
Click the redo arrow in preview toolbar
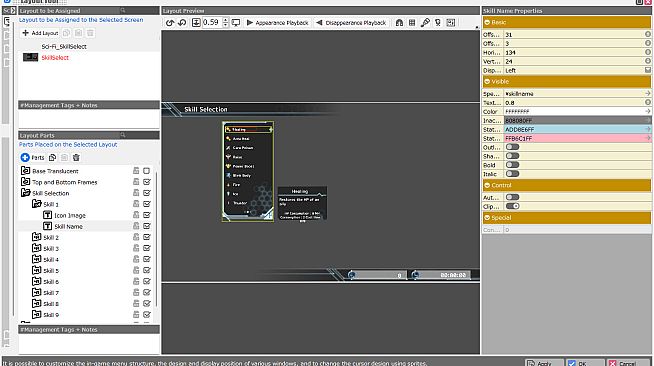182,23
